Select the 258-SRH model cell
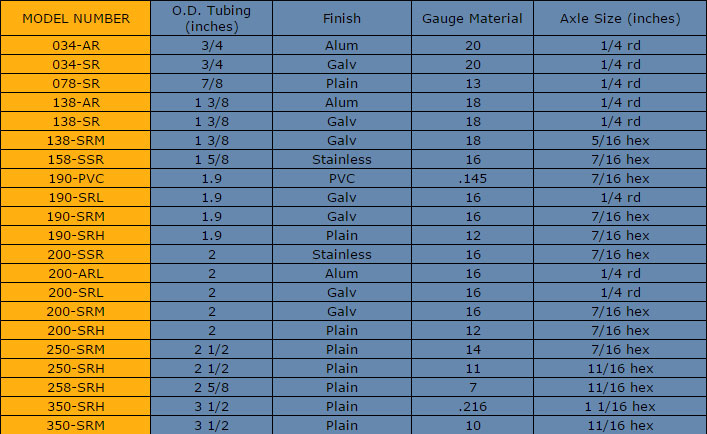 76,387
